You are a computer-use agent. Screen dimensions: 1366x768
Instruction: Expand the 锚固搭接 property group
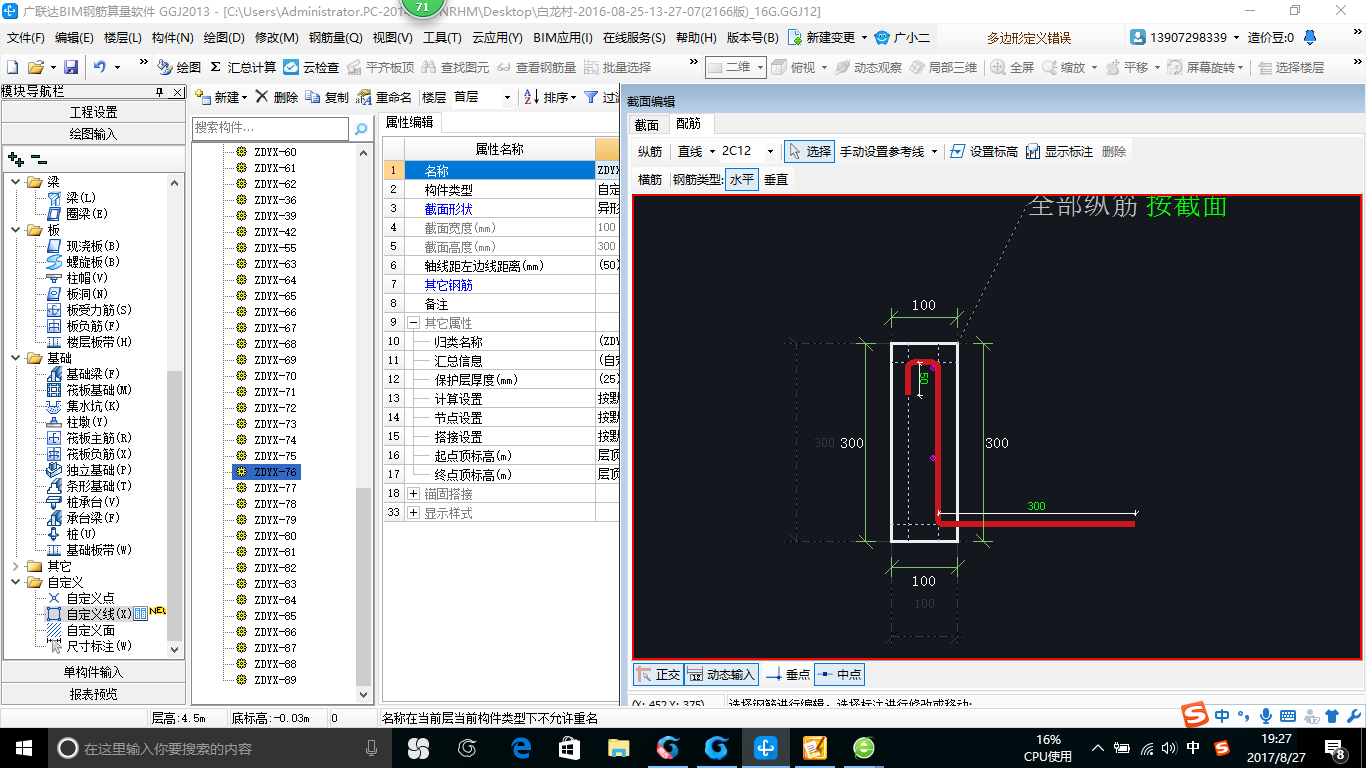tap(414, 494)
